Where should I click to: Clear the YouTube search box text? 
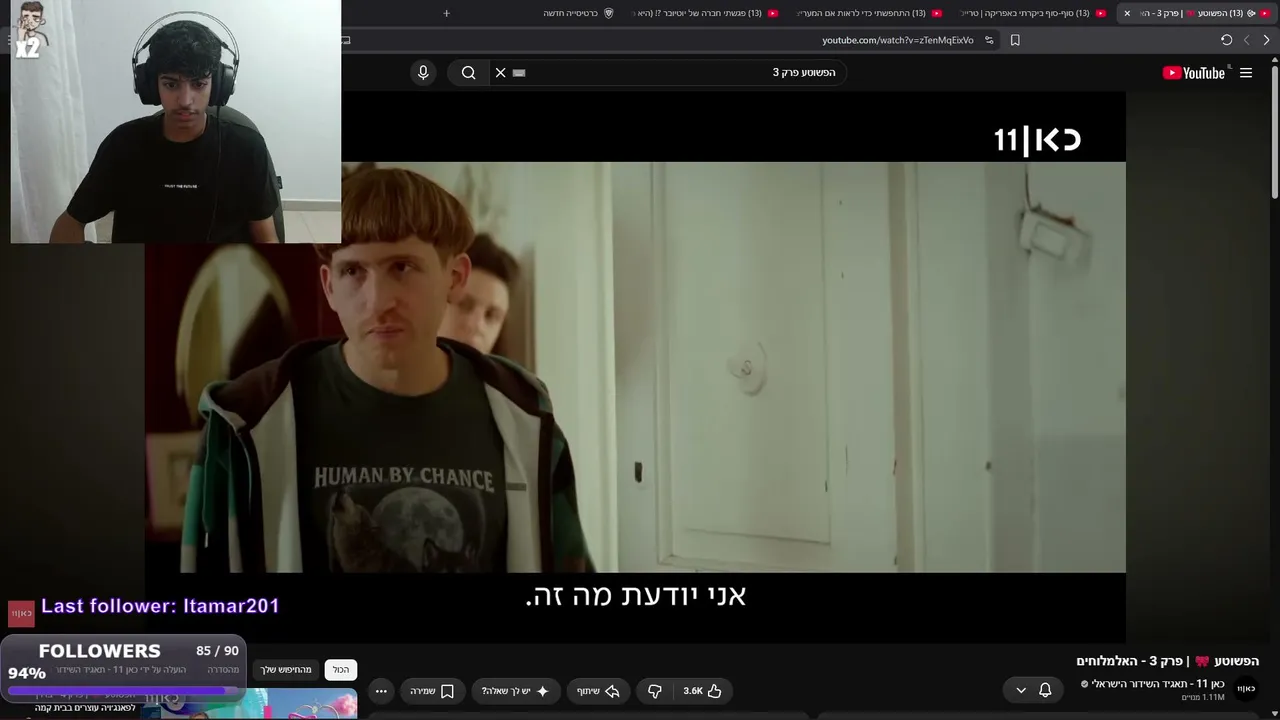(501, 73)
